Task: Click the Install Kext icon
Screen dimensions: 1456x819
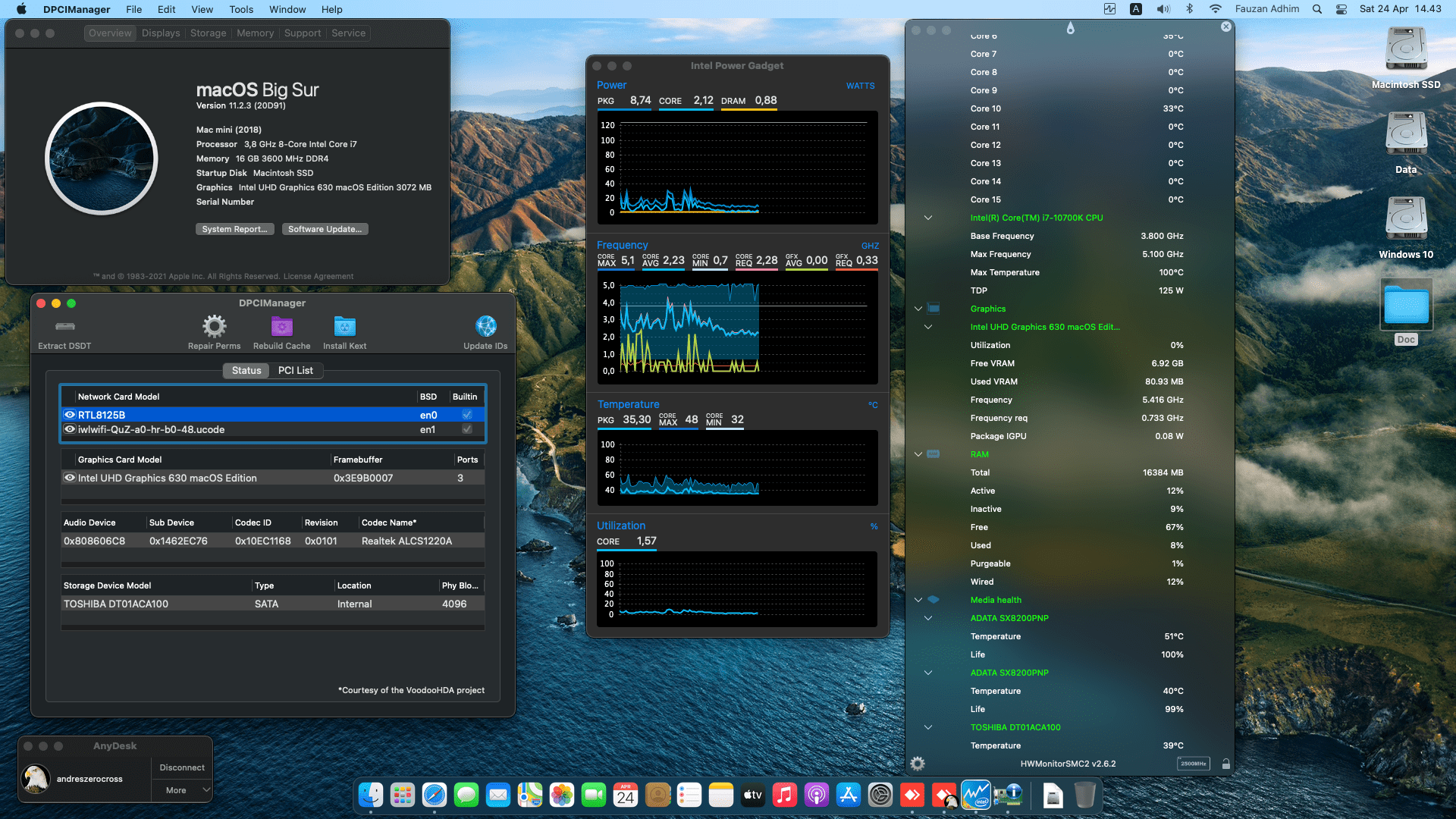Action: 344,327
